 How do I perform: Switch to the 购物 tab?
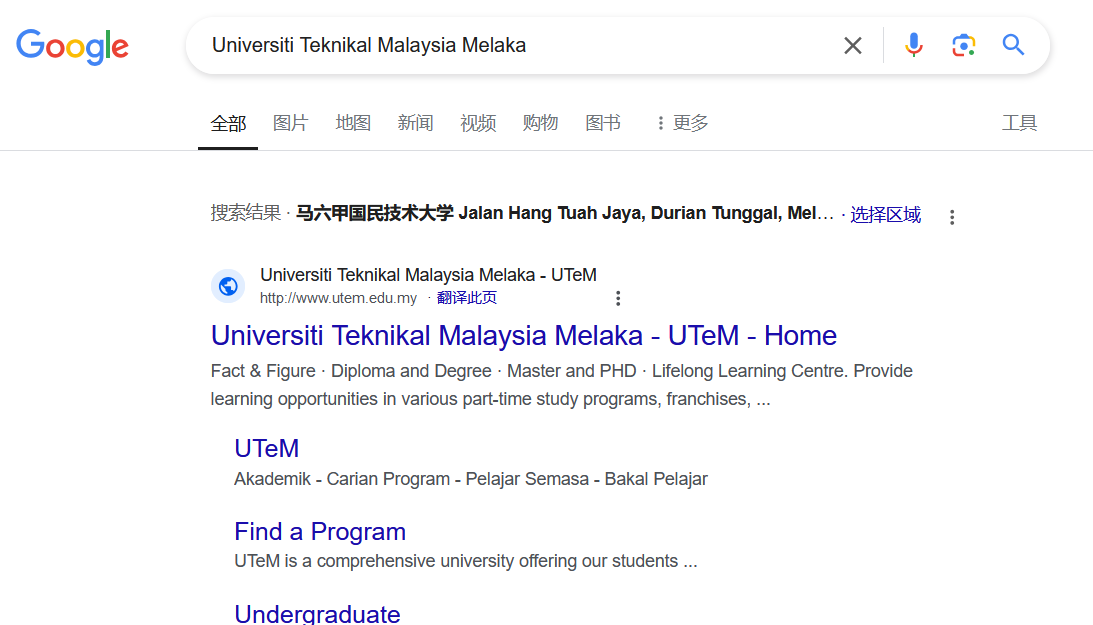click(x=540, y=123)
